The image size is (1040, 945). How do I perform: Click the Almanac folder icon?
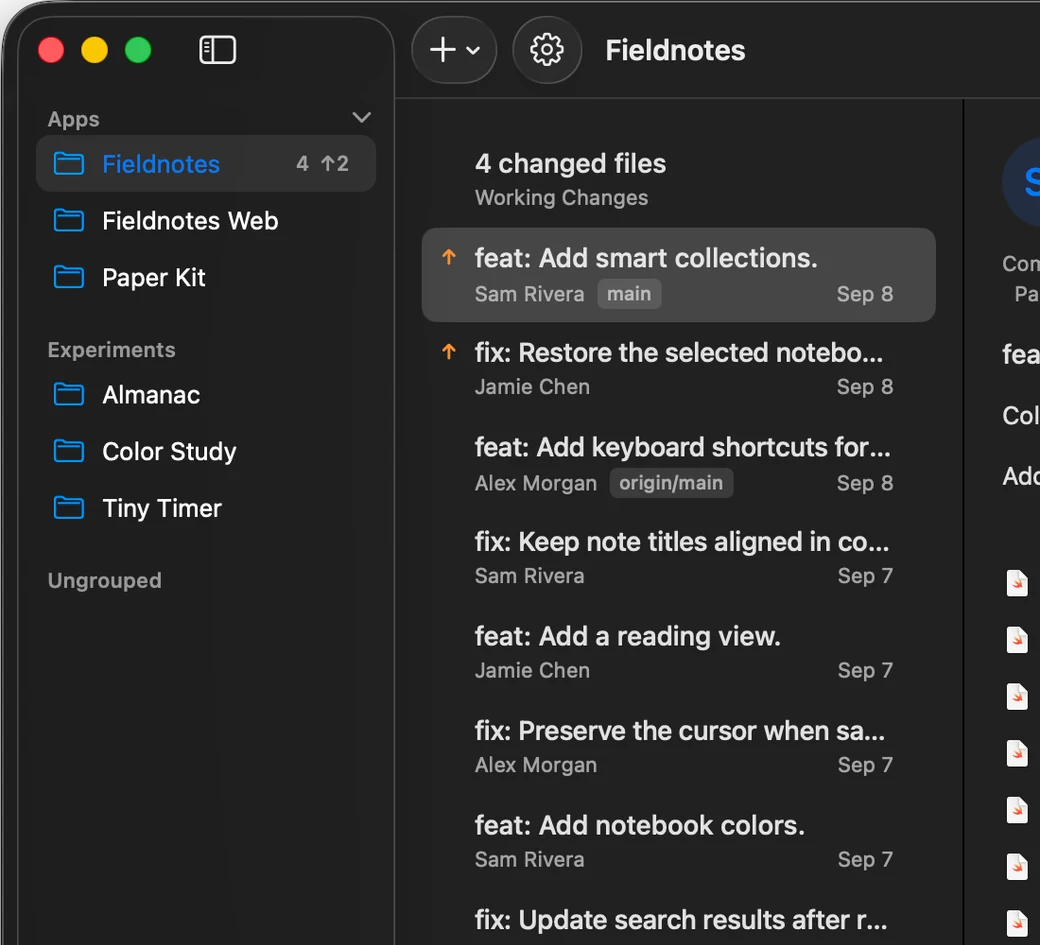(69, 395)
